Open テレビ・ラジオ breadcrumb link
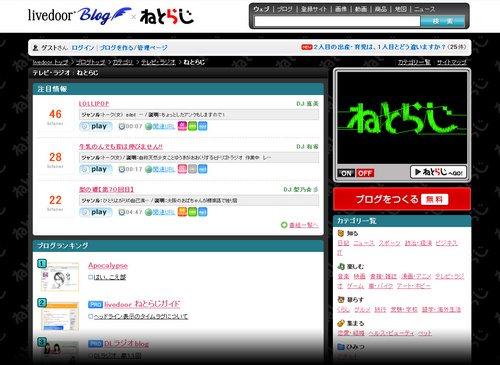The width and height of the screenshot is (500, 365). pos(158,62)
